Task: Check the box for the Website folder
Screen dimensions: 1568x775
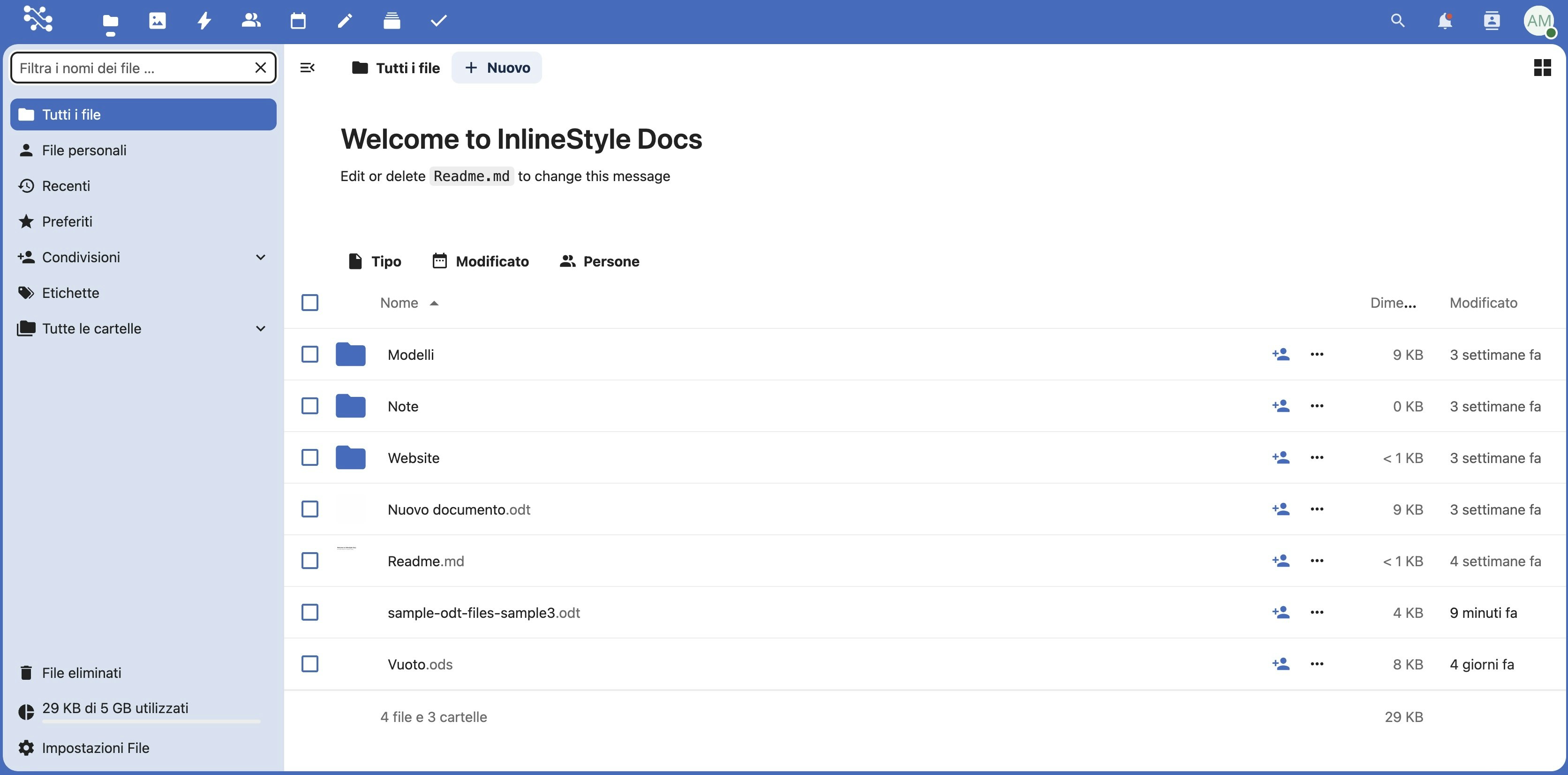Action: tap(310, 457)
